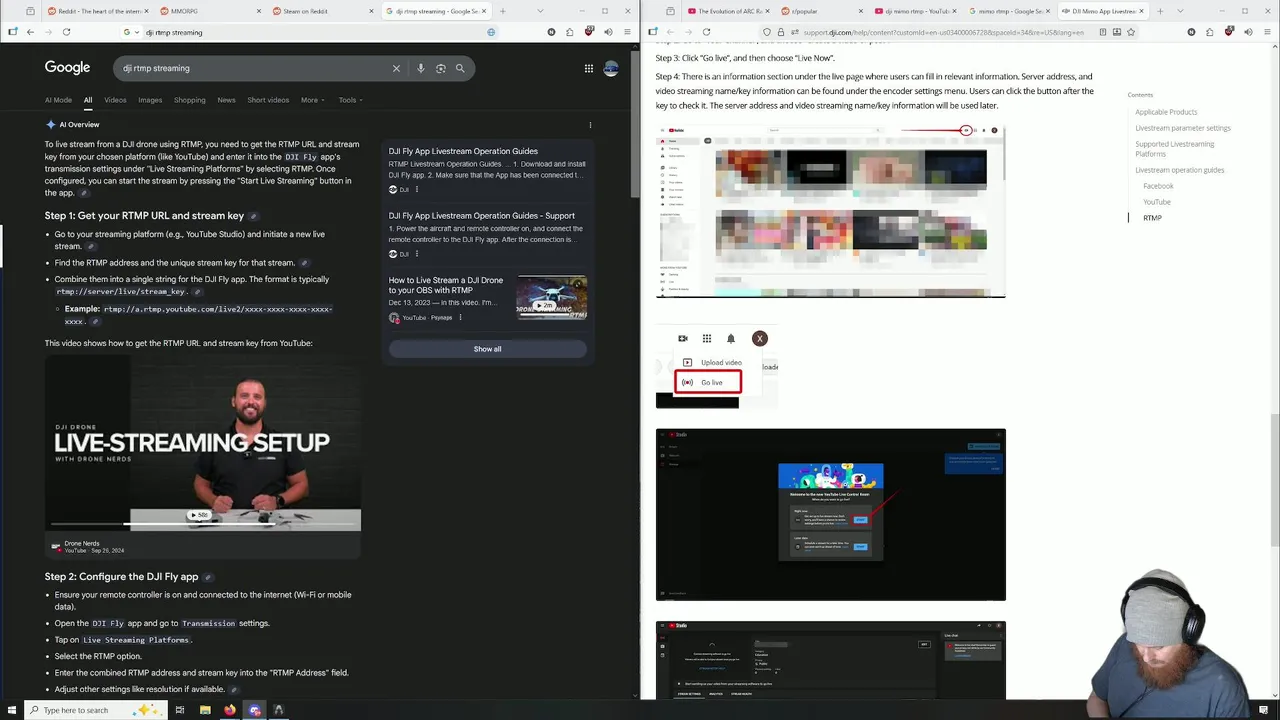Open Windows Start menu
This screenshot has width=1280, height=720.
(11, 710)
